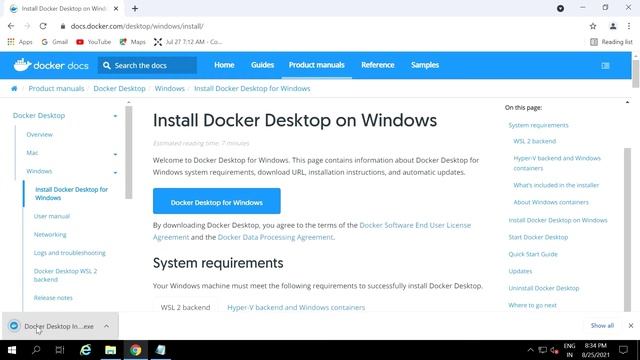Open Task View on taskbar
Screen dimensions: 640x360
click(60, 350)
